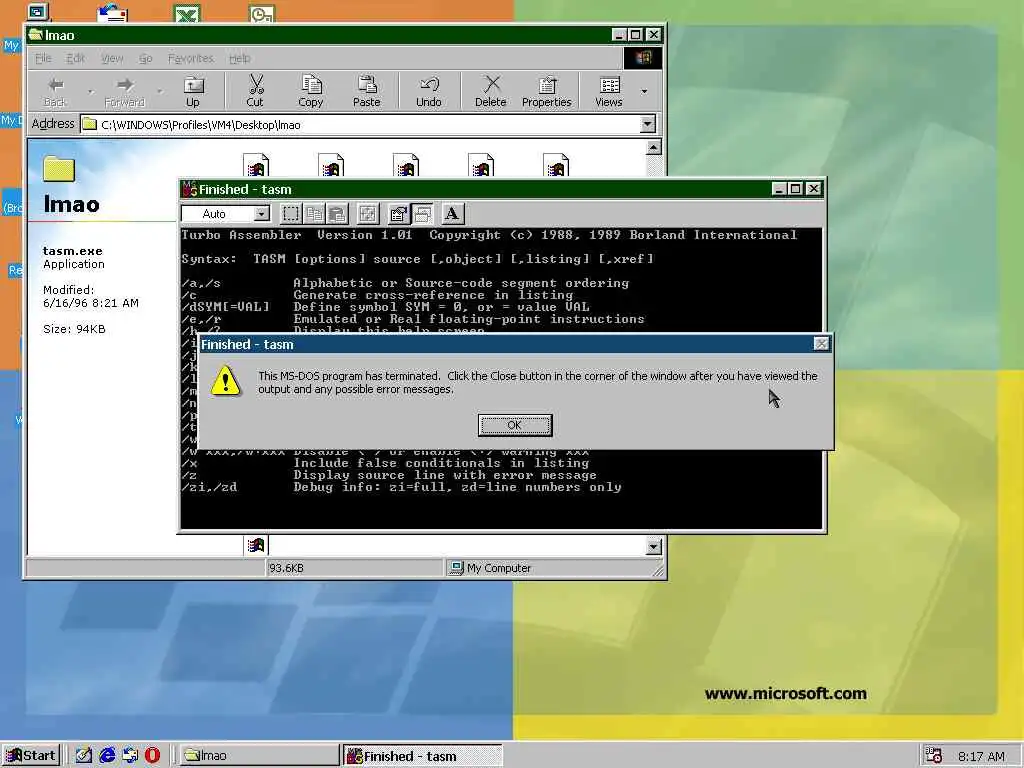This screenshot has height=768, width=1024.
Task: Click the Copy icon in tasm toolbar
Action: point(314,214)
